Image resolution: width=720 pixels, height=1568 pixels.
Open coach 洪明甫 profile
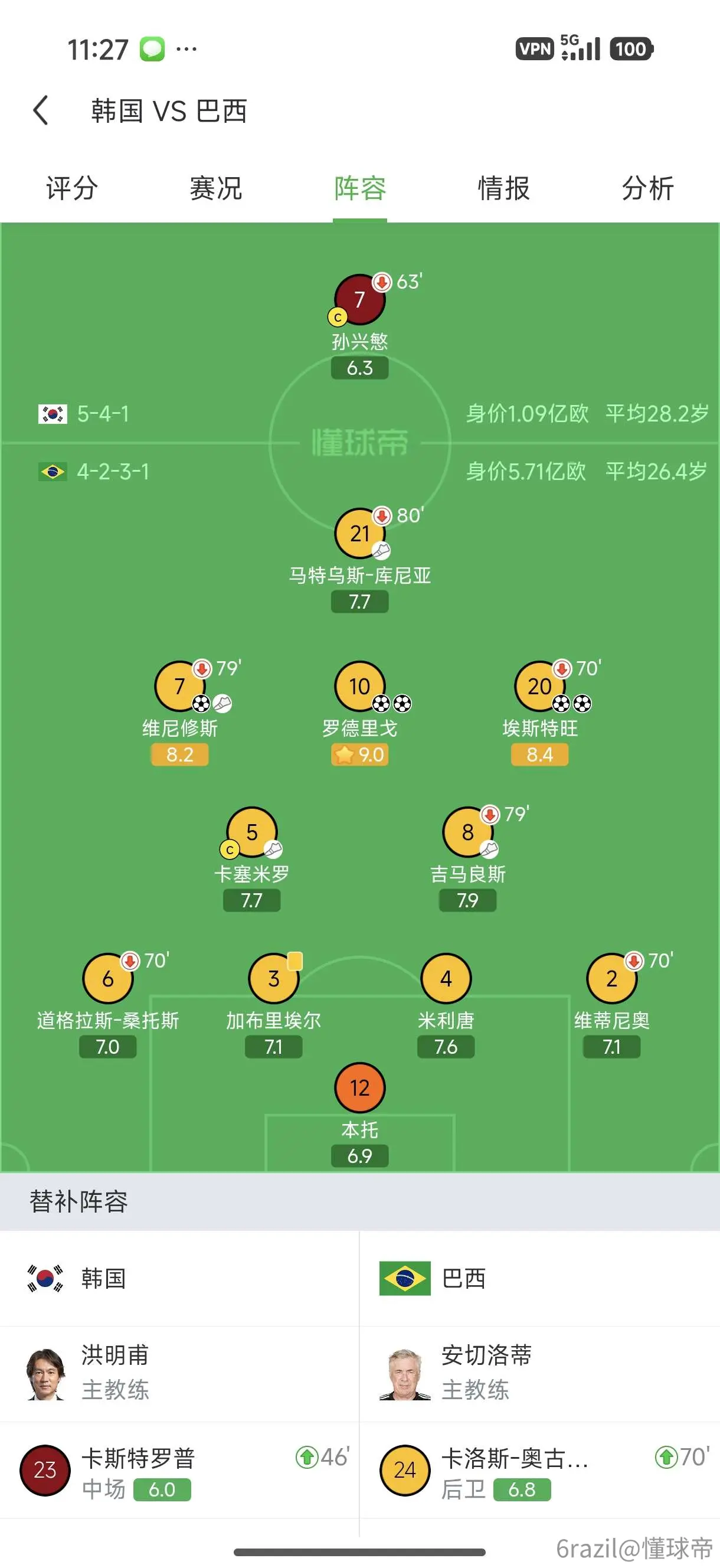pyautogui.click(x=179, y=1373)
